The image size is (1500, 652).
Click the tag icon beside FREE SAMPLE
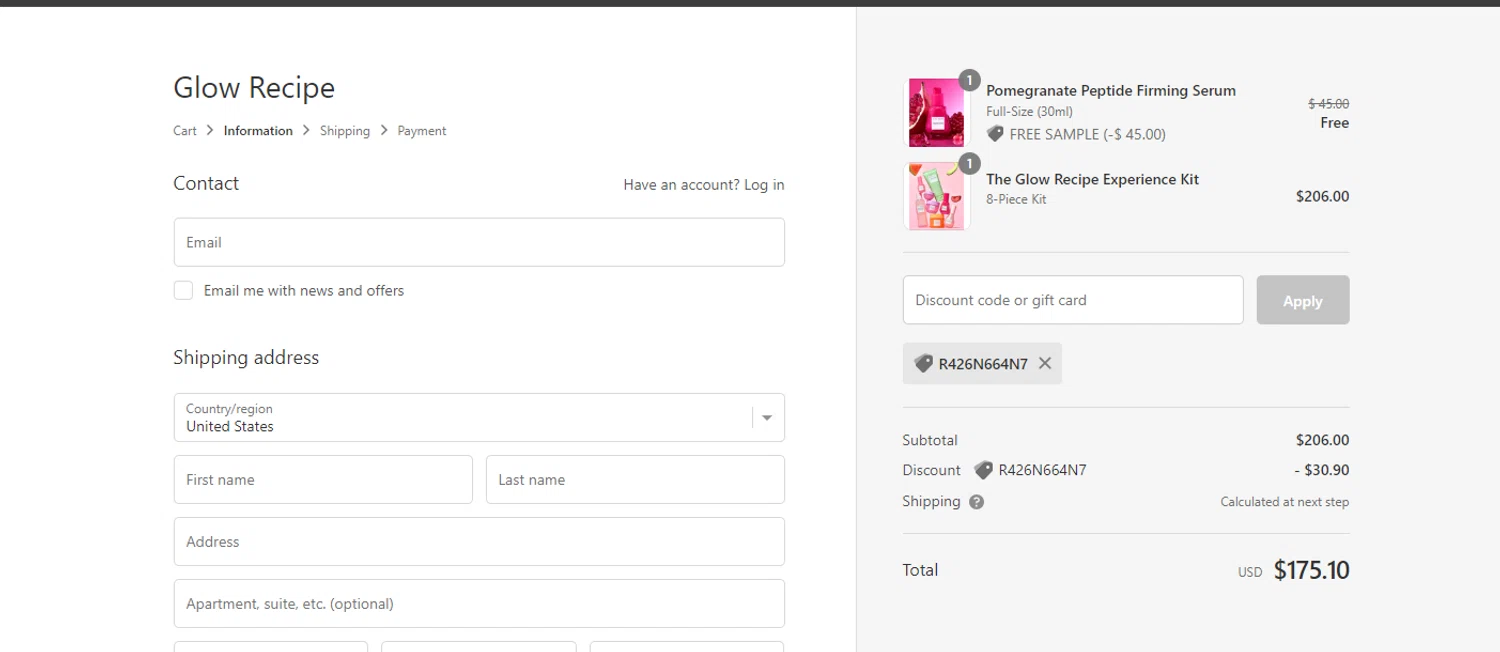[995, 134]
